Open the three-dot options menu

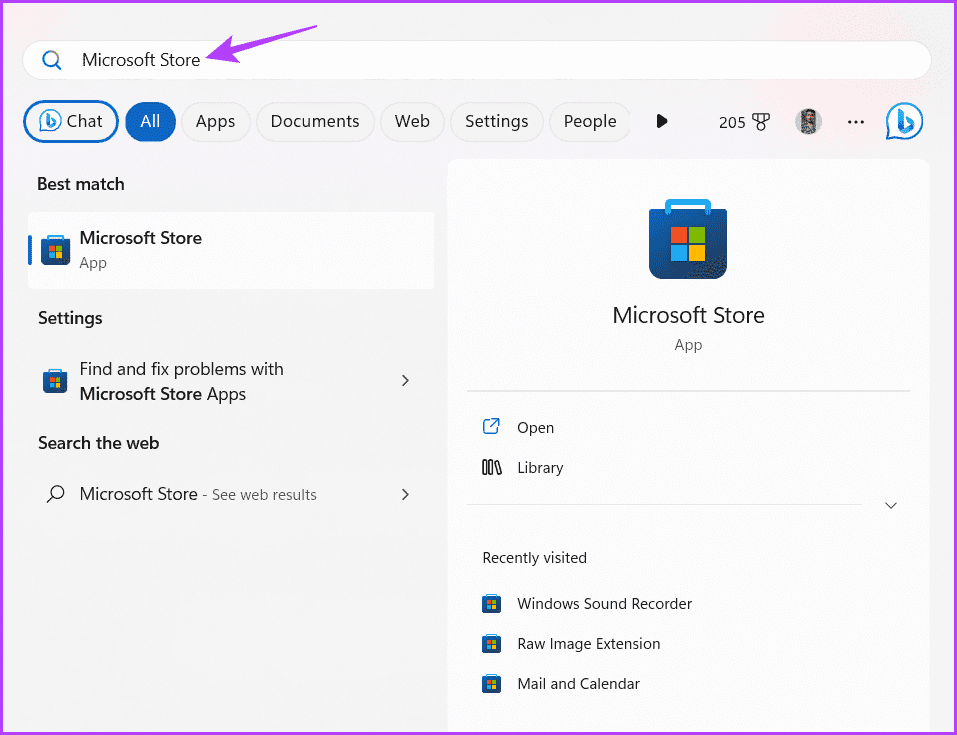click(x=856, y=122)
